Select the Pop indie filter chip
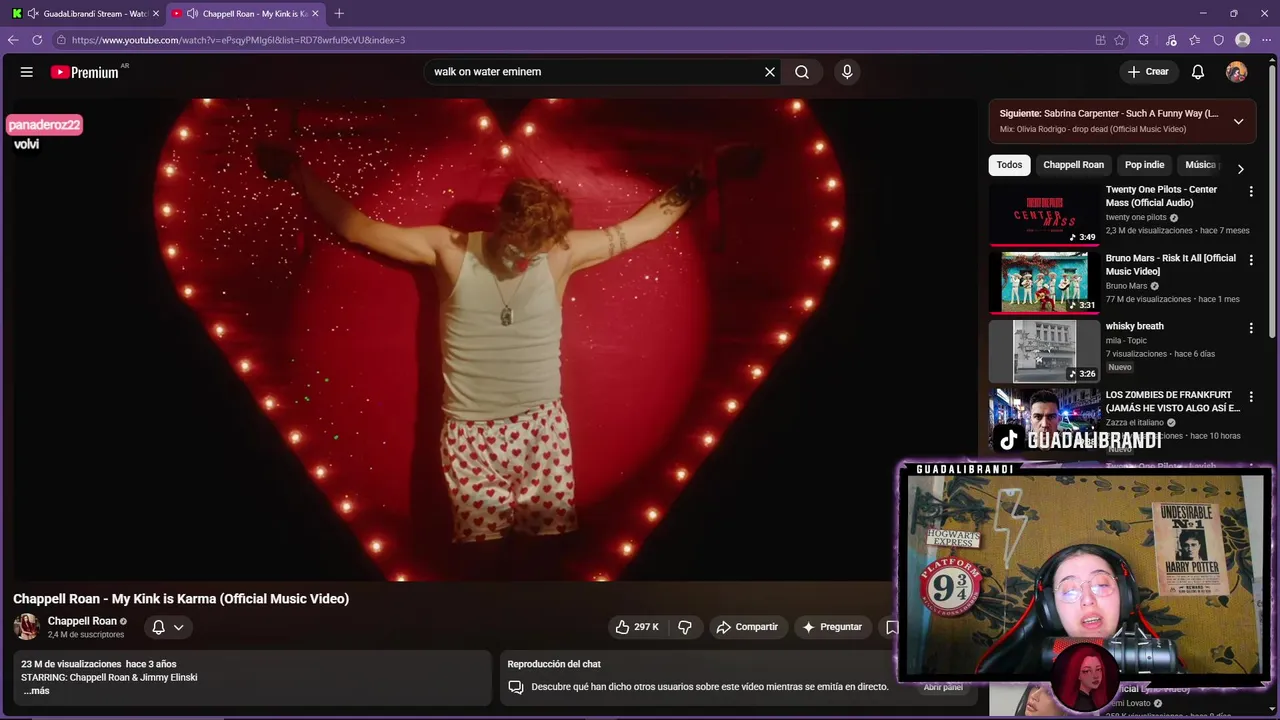The height and width of the screenshot is (720, 1280). [1144, 165]
